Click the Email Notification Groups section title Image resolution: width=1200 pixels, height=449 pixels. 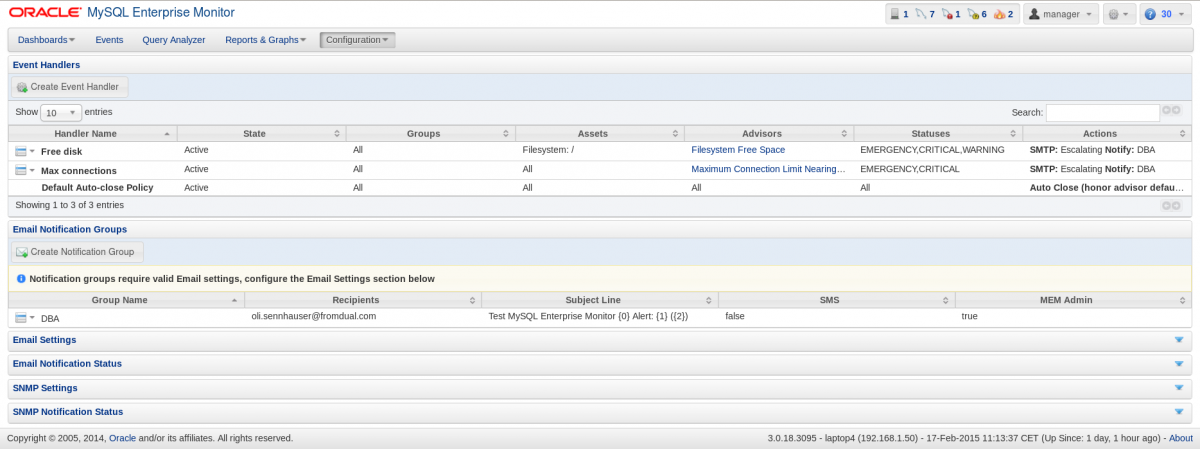72,230
